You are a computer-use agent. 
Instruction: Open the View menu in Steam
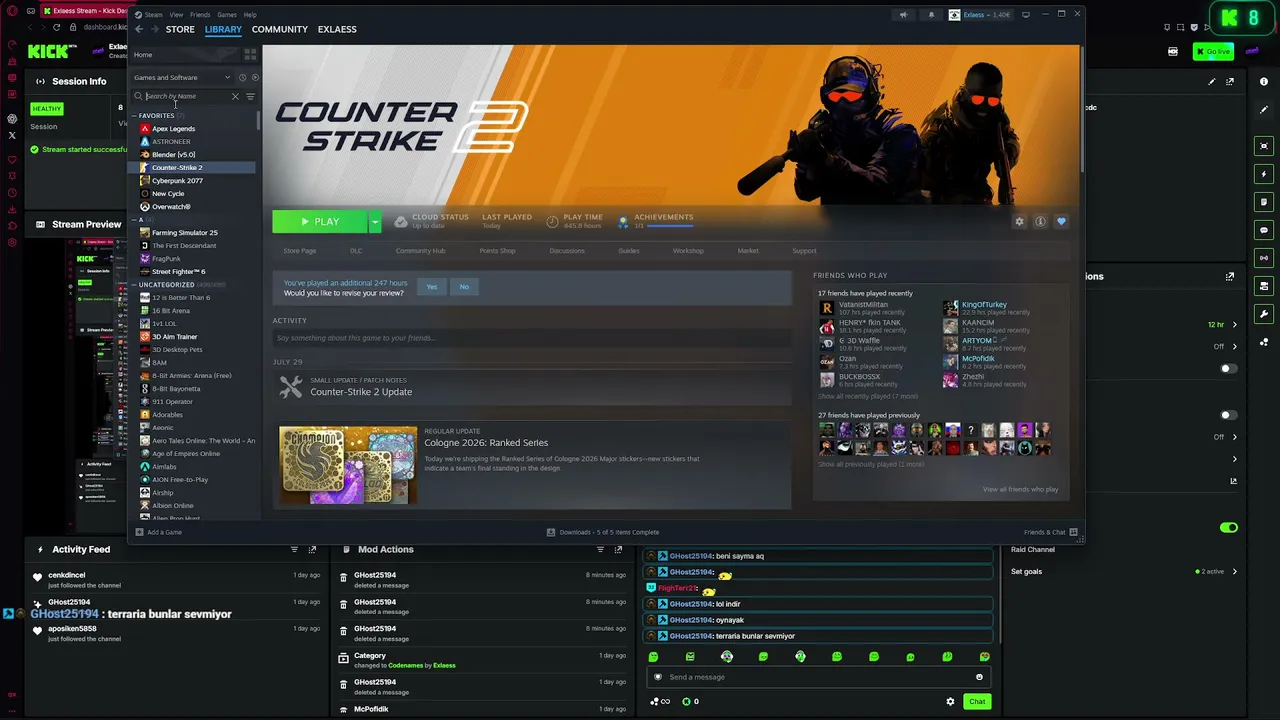point(176,15)
